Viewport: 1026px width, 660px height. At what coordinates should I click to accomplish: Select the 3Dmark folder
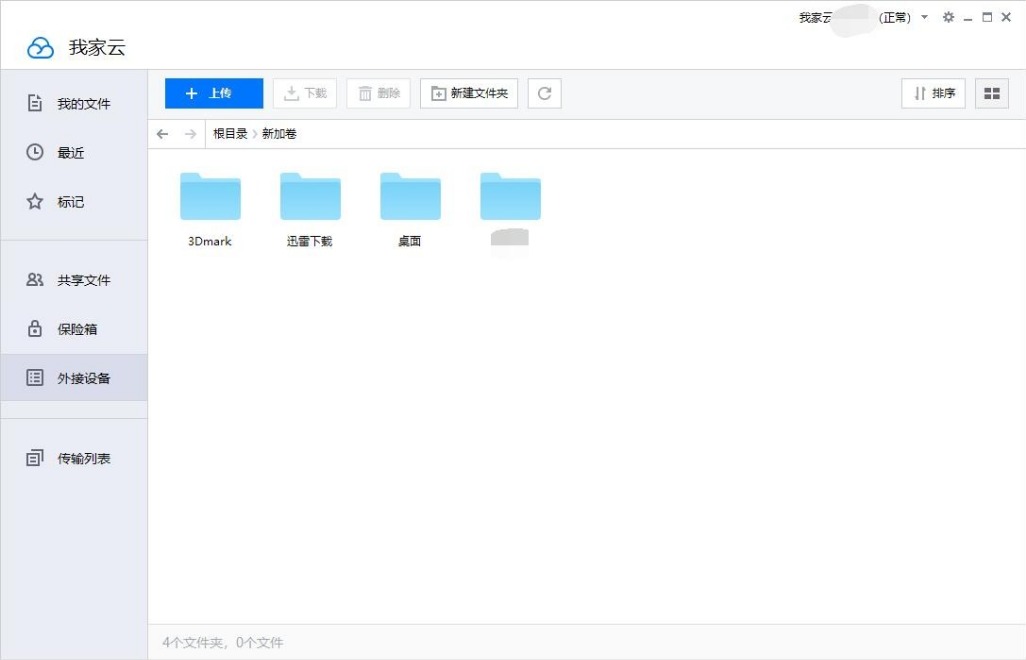[209, 196]
